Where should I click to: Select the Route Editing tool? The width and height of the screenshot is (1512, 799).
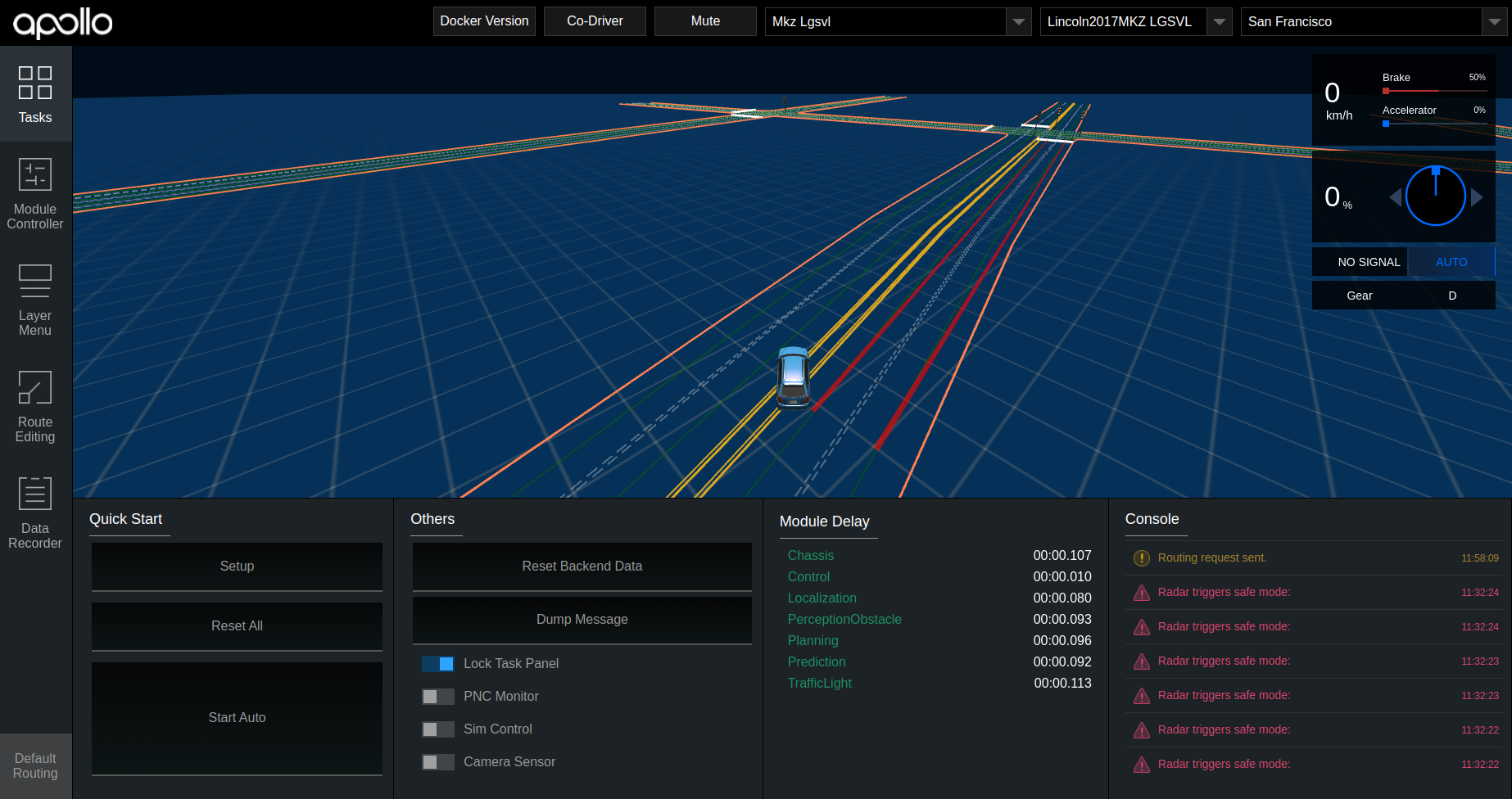pyautogui.click(x=35, y=407)
